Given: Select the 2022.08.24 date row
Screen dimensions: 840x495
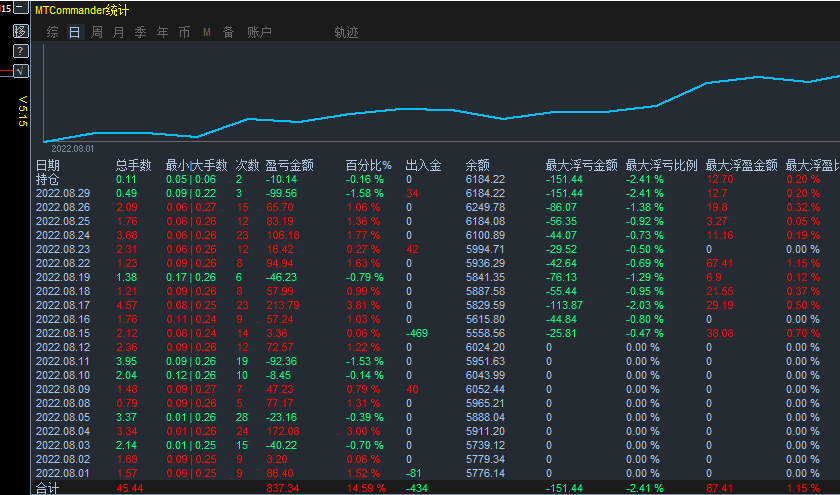Looking at the screenshot, I should point(63,235).
